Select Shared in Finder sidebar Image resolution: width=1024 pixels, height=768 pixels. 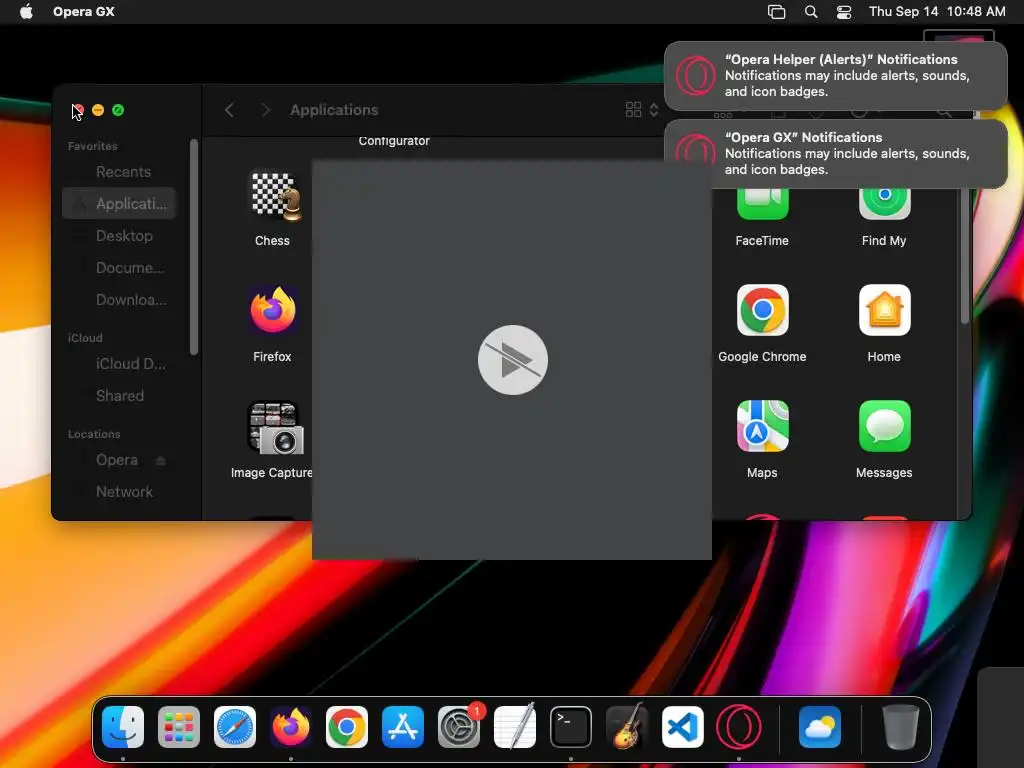click(120, 396)
